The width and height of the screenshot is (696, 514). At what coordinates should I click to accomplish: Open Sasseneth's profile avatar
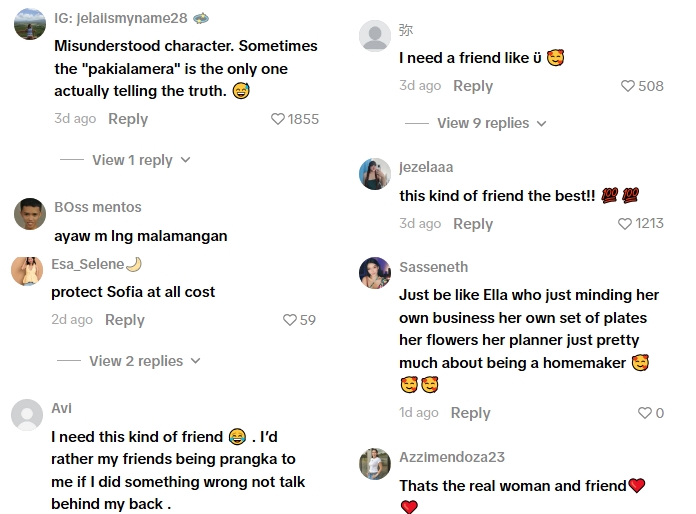[375, 273]
